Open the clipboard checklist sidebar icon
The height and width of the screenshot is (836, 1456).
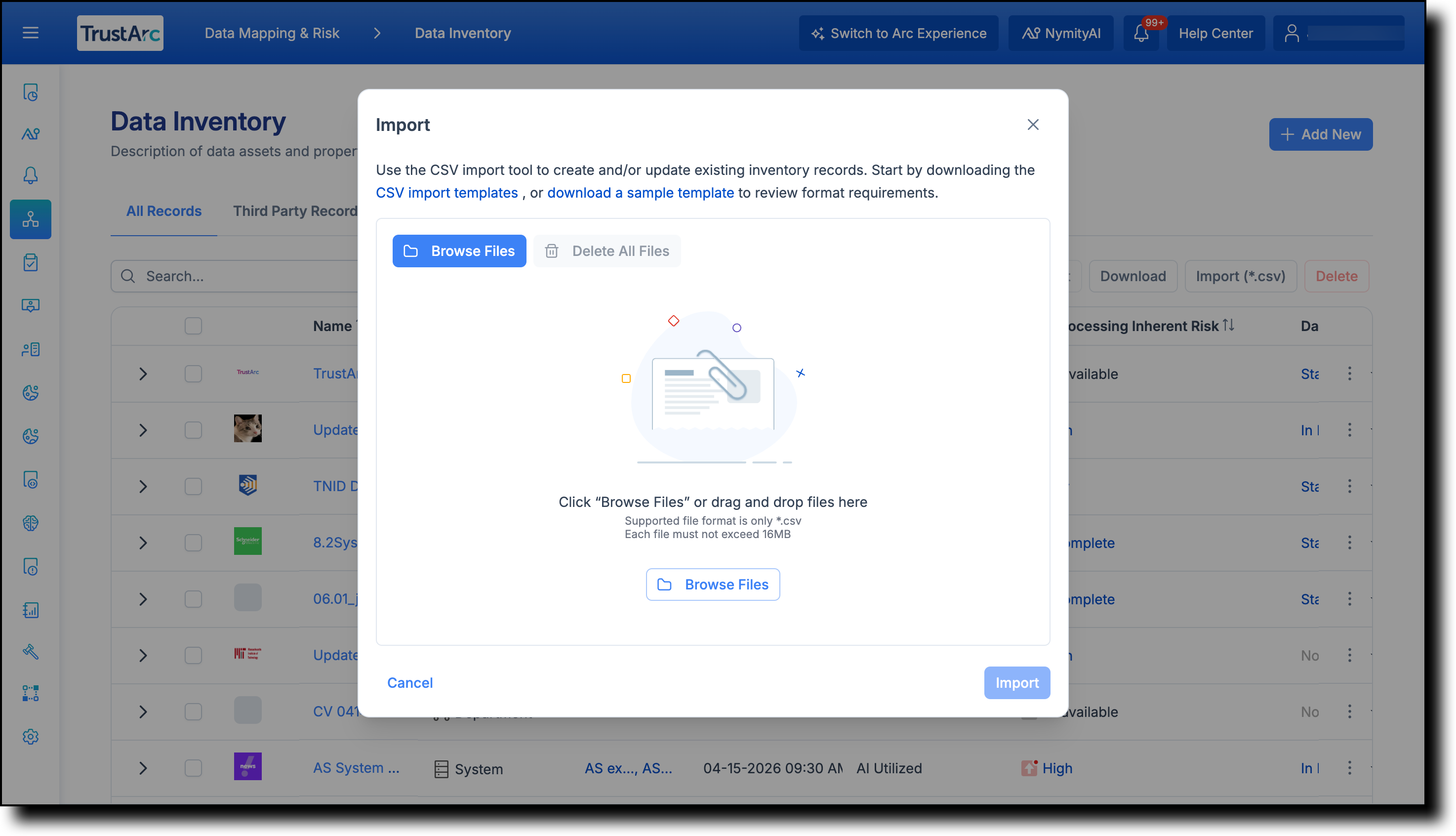(31, 263)
